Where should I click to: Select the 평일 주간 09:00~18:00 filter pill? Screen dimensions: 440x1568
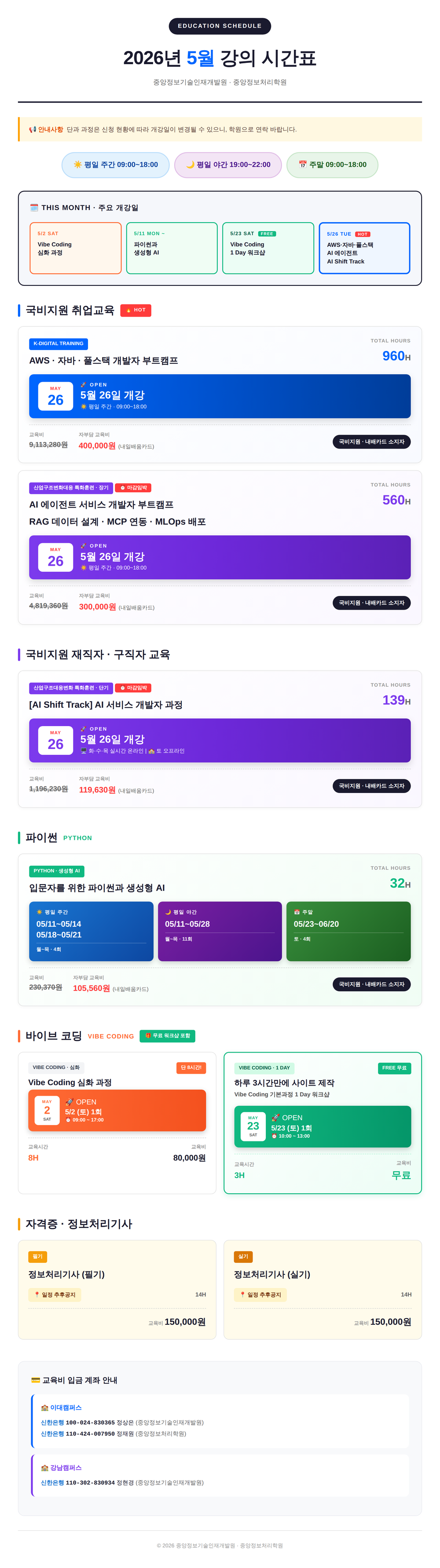coord(116,165)
